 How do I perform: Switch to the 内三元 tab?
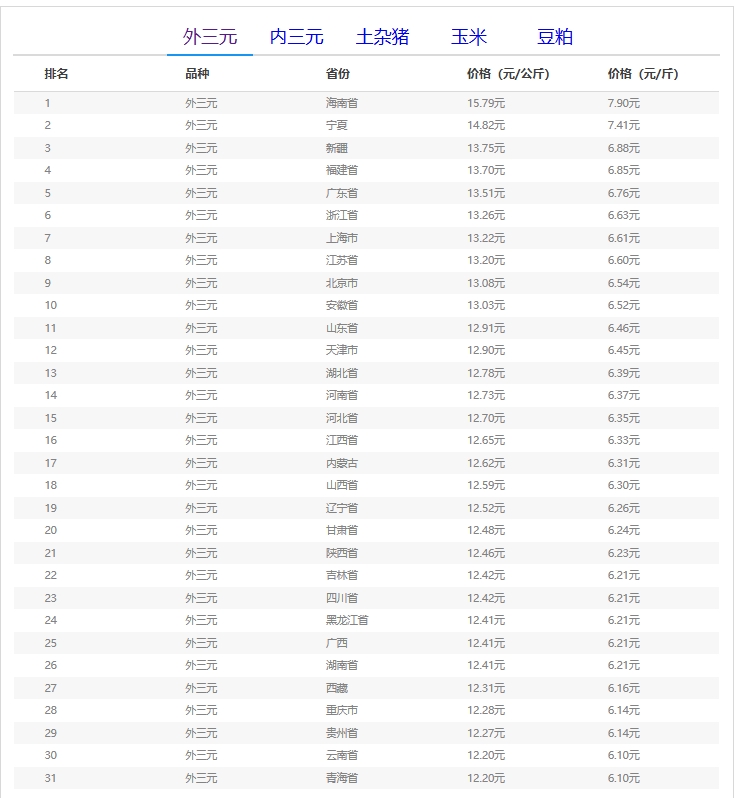click(296, 37)
